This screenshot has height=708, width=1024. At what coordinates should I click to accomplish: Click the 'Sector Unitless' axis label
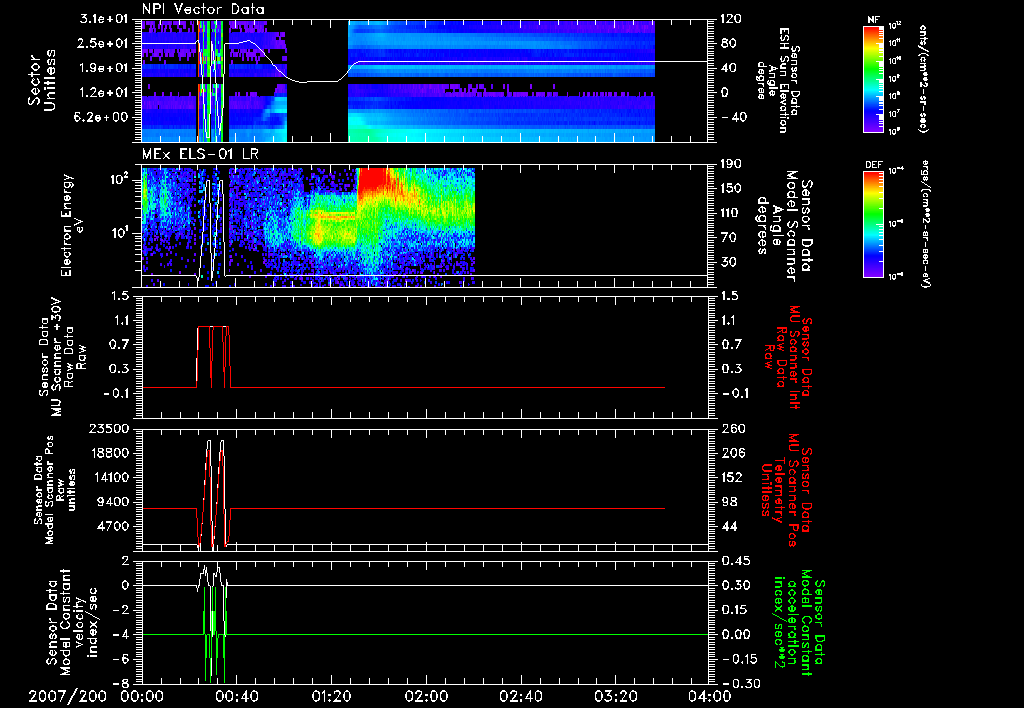(x=42, y=80)
